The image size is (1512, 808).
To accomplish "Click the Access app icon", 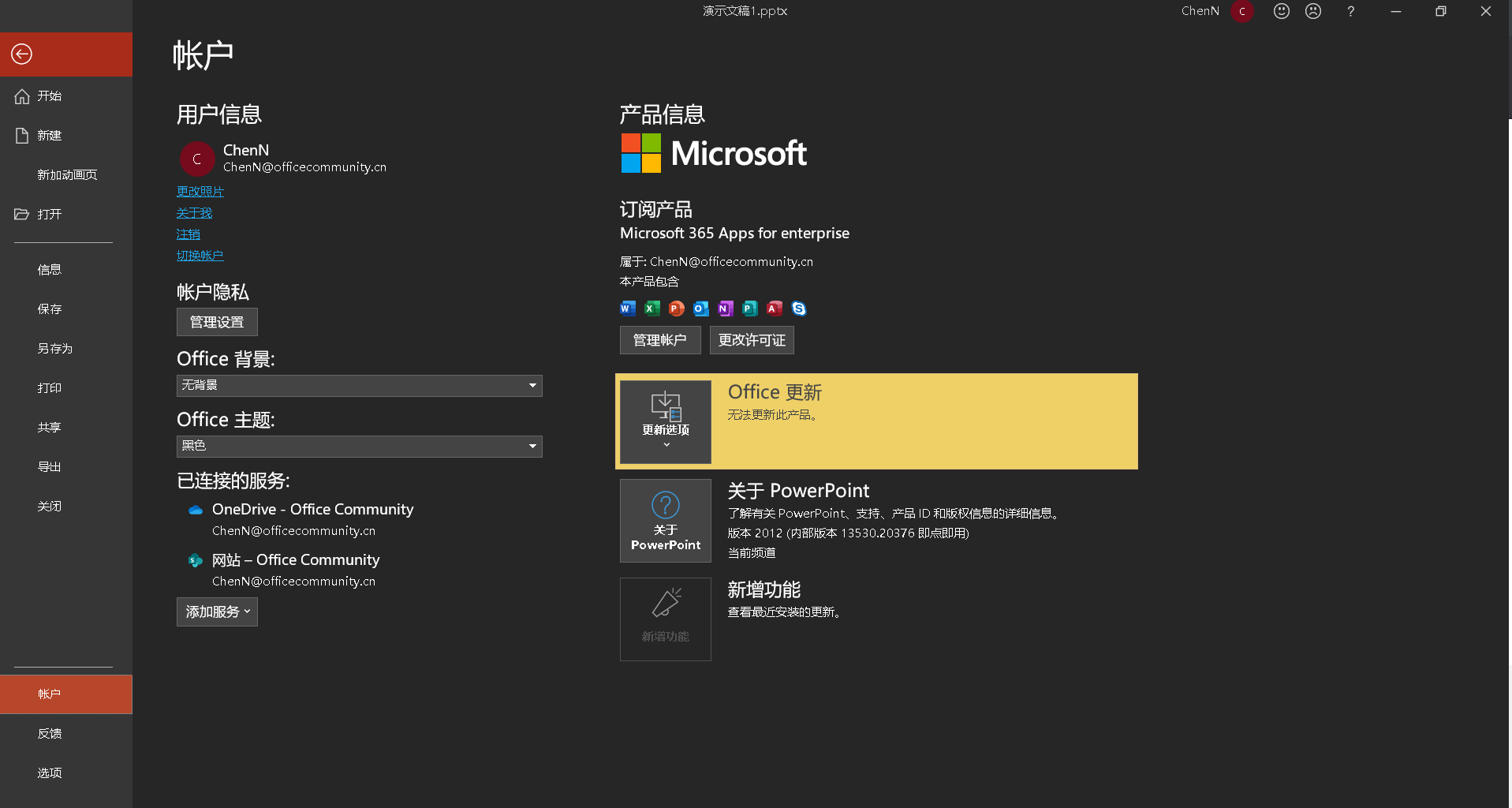I will [775, 309].
